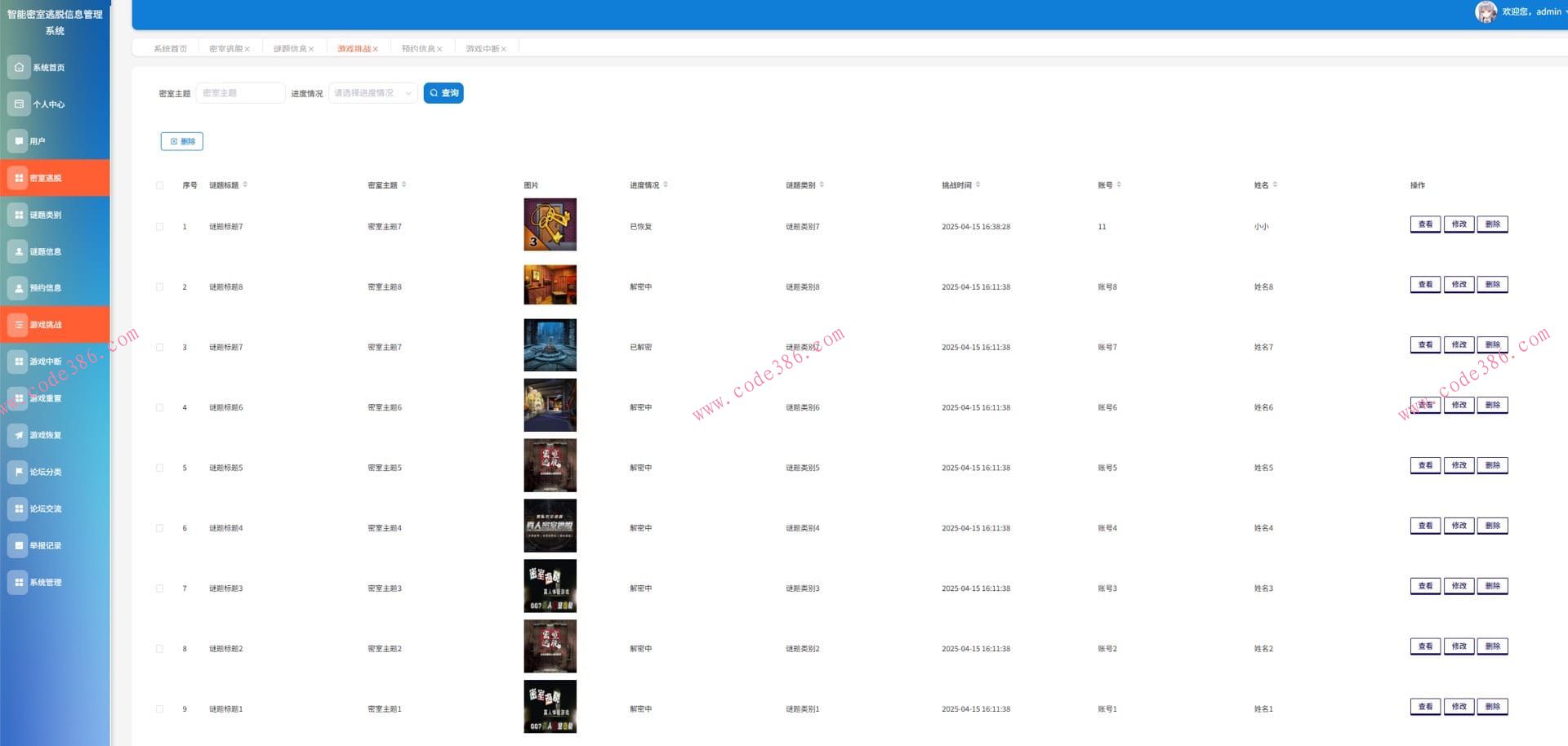Check the checkbox for 谜题标题5 row
This screenshot has width=1568, height=746.
click(x=159, y=468)
